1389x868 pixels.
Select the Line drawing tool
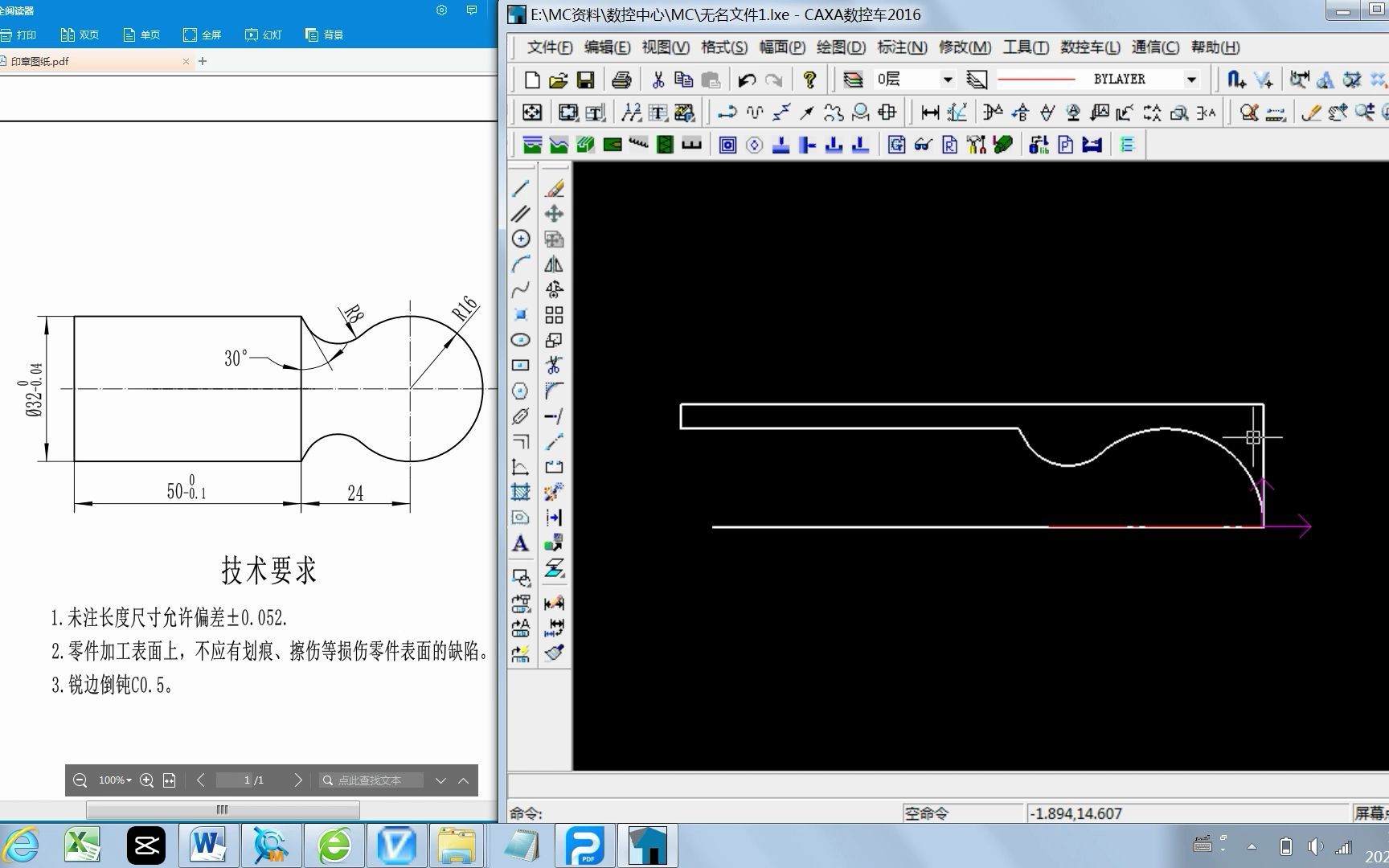521,189
